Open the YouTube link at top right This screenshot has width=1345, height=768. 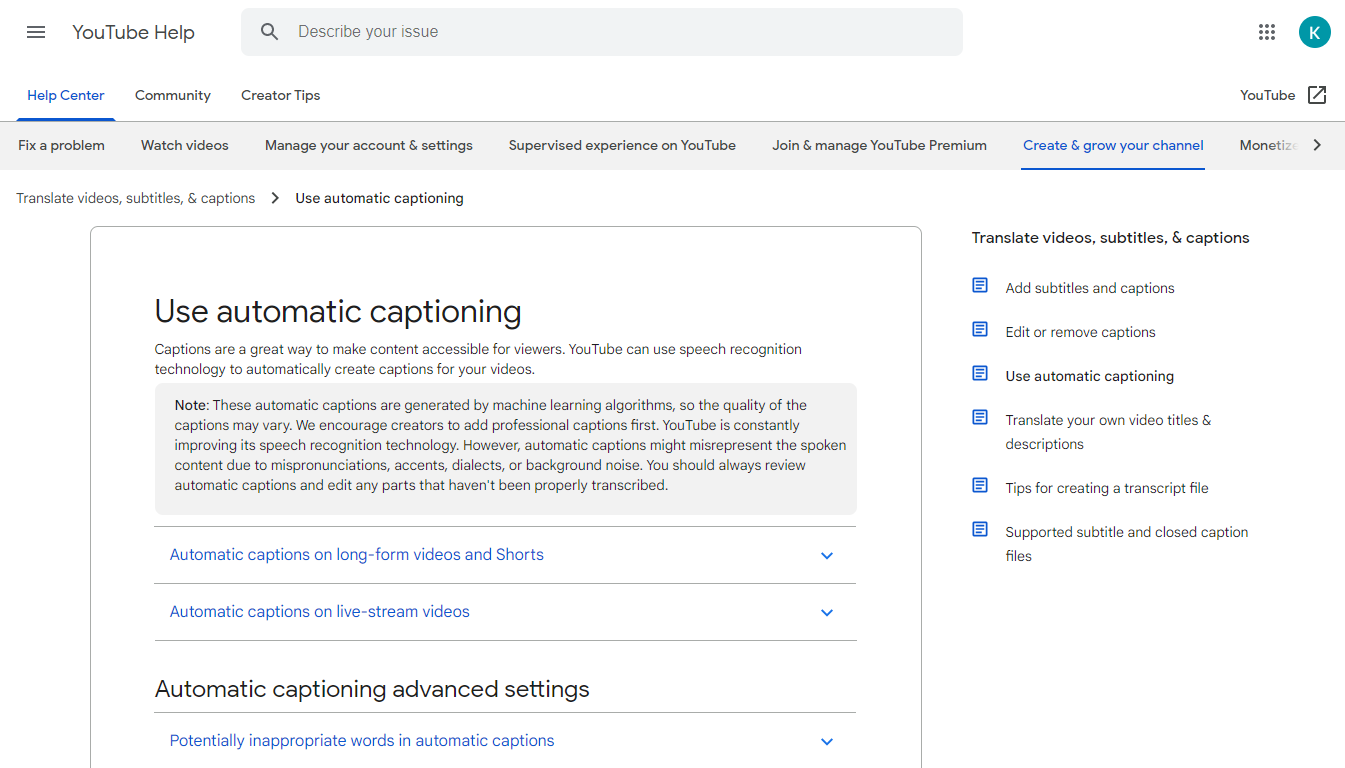(1267, 96)
